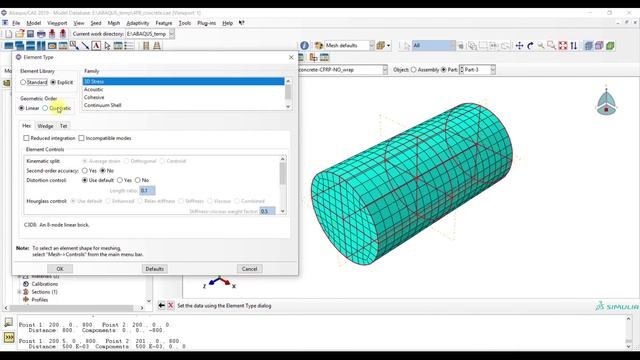
Task: Switch to the Tet tab
Action: [64, 126]
